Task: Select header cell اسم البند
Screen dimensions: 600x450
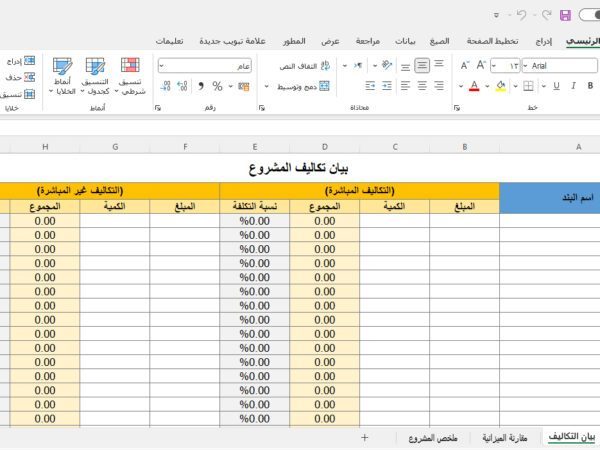Action: [550, 198]
